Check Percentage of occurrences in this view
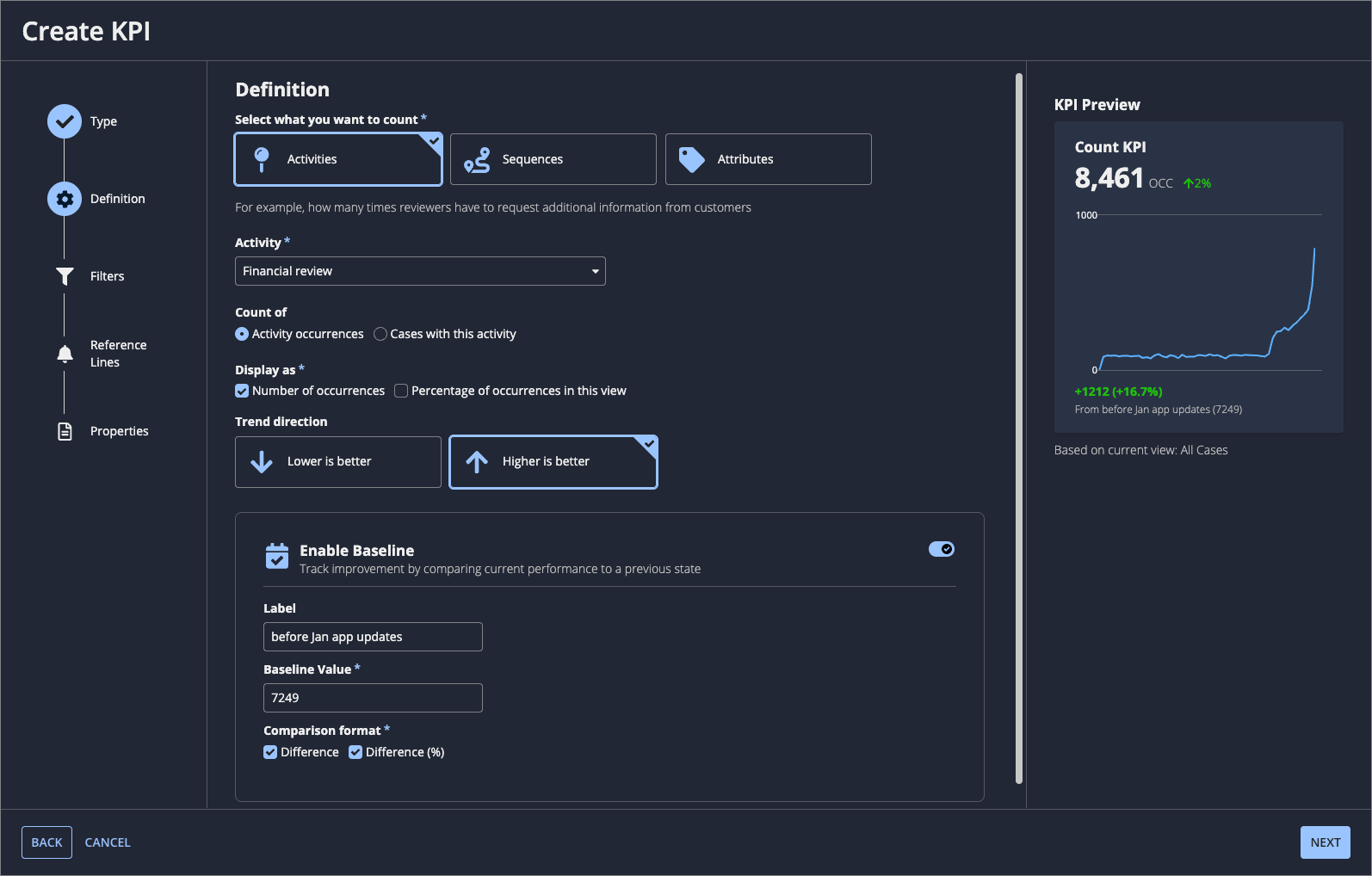This screenshot has height=876, width=1372. tap(401, 391)
